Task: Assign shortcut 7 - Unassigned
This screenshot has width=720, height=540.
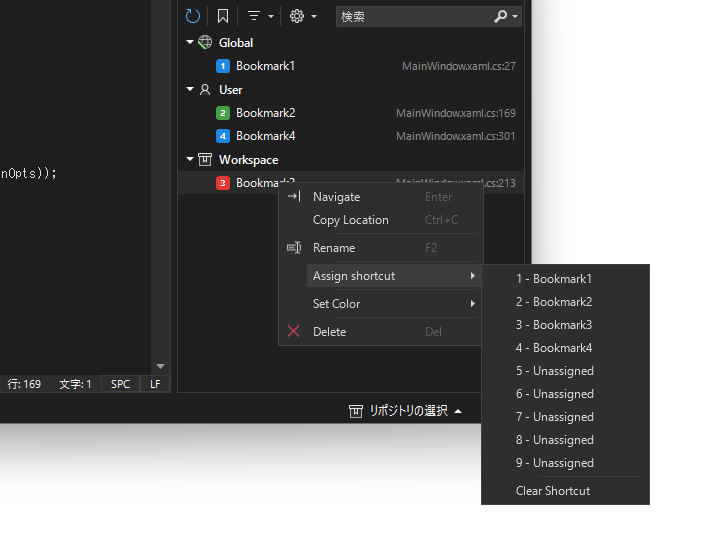Action: tap(565, 417)
